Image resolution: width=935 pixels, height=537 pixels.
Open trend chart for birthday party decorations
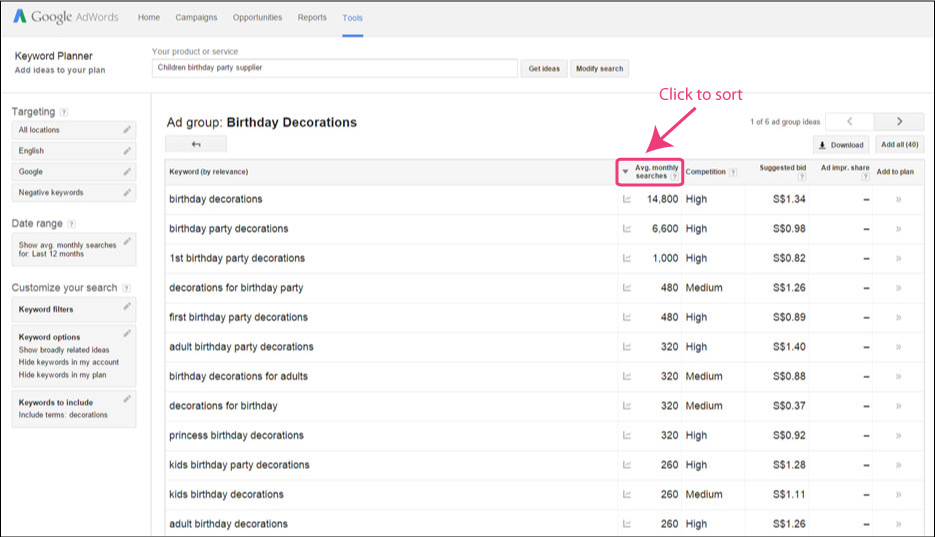pyautogui.click(x=627, y=229)
